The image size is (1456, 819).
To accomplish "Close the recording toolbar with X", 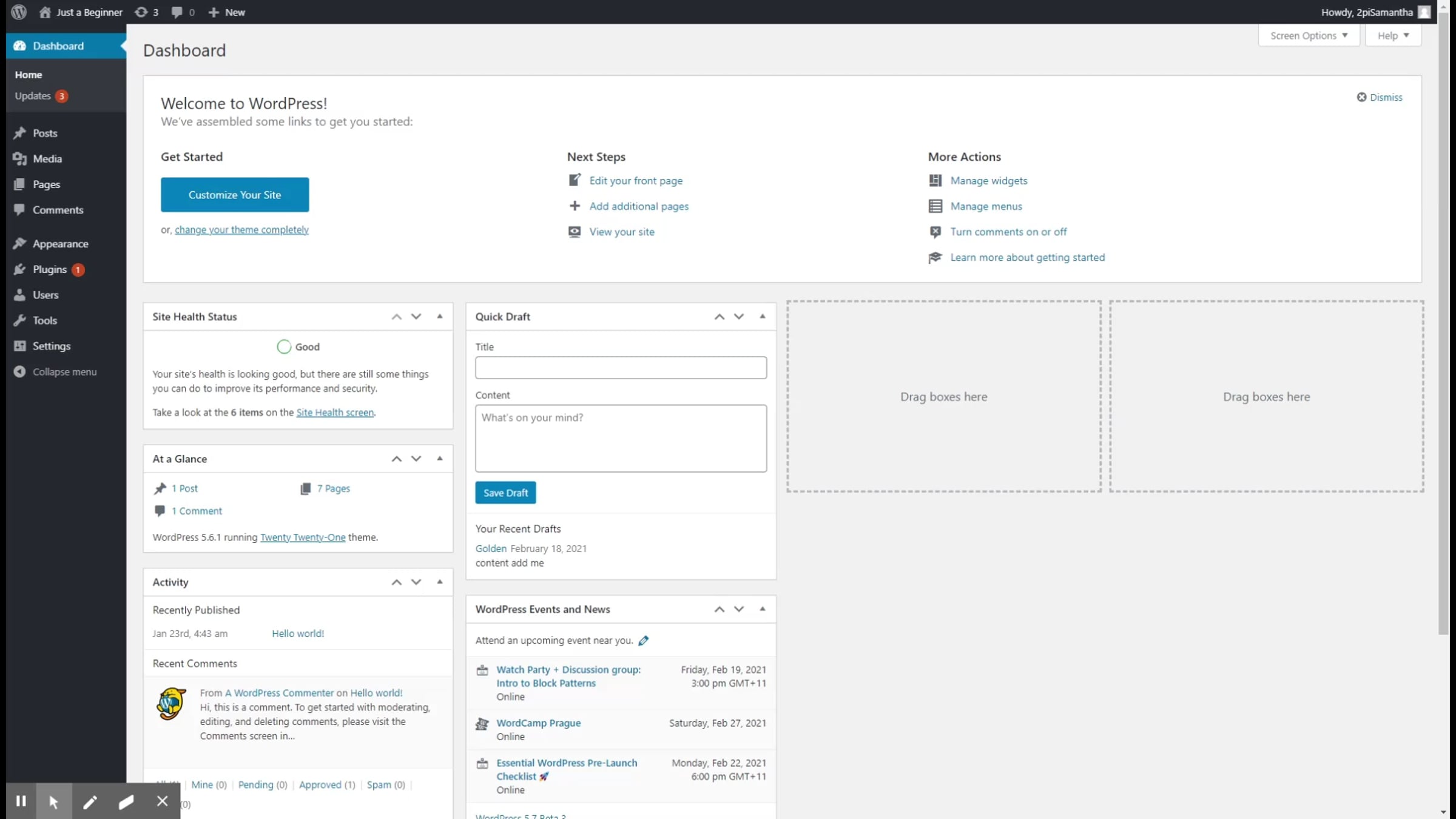I will [x=162, y=801].
